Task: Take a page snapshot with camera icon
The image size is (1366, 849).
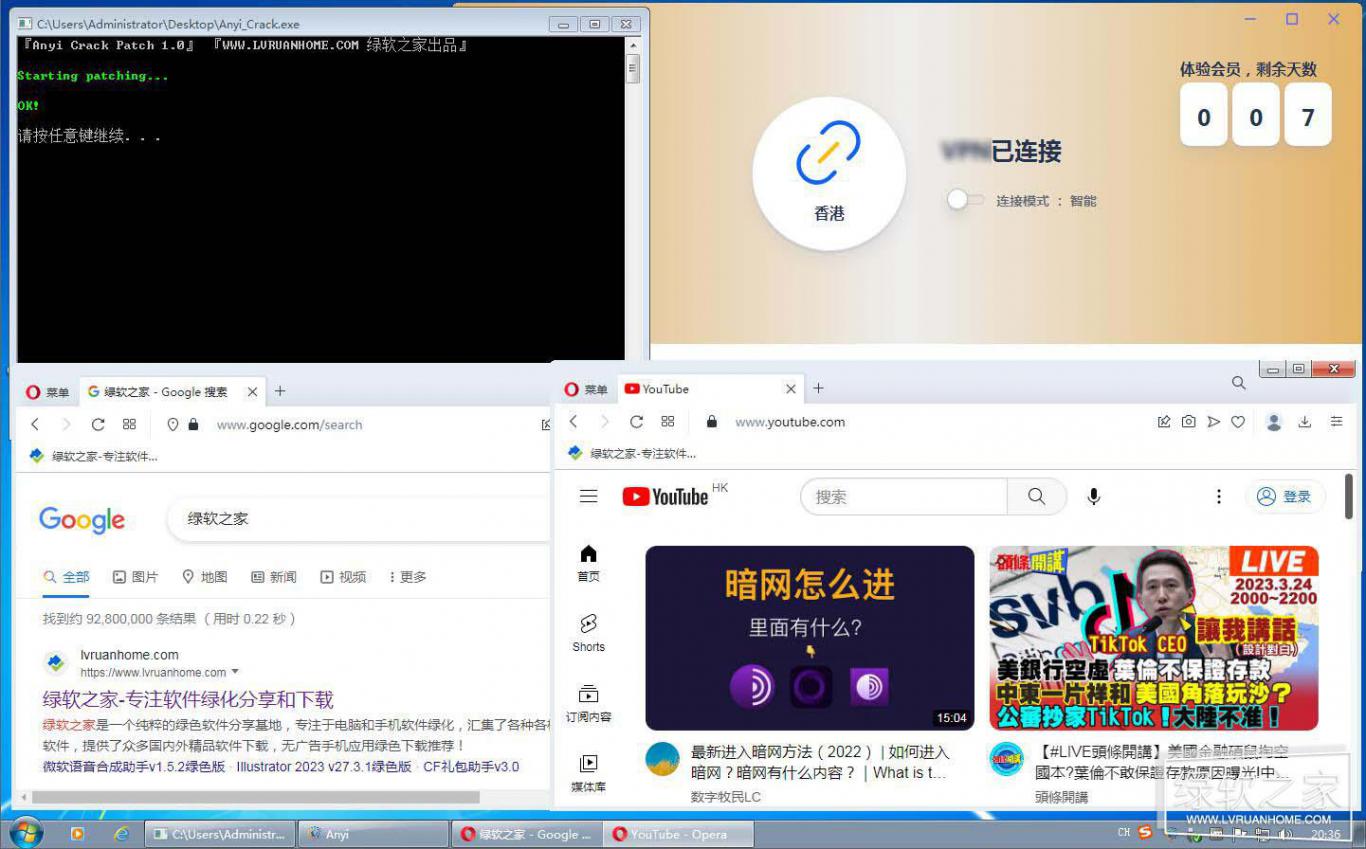Action: coord(1188,422)
